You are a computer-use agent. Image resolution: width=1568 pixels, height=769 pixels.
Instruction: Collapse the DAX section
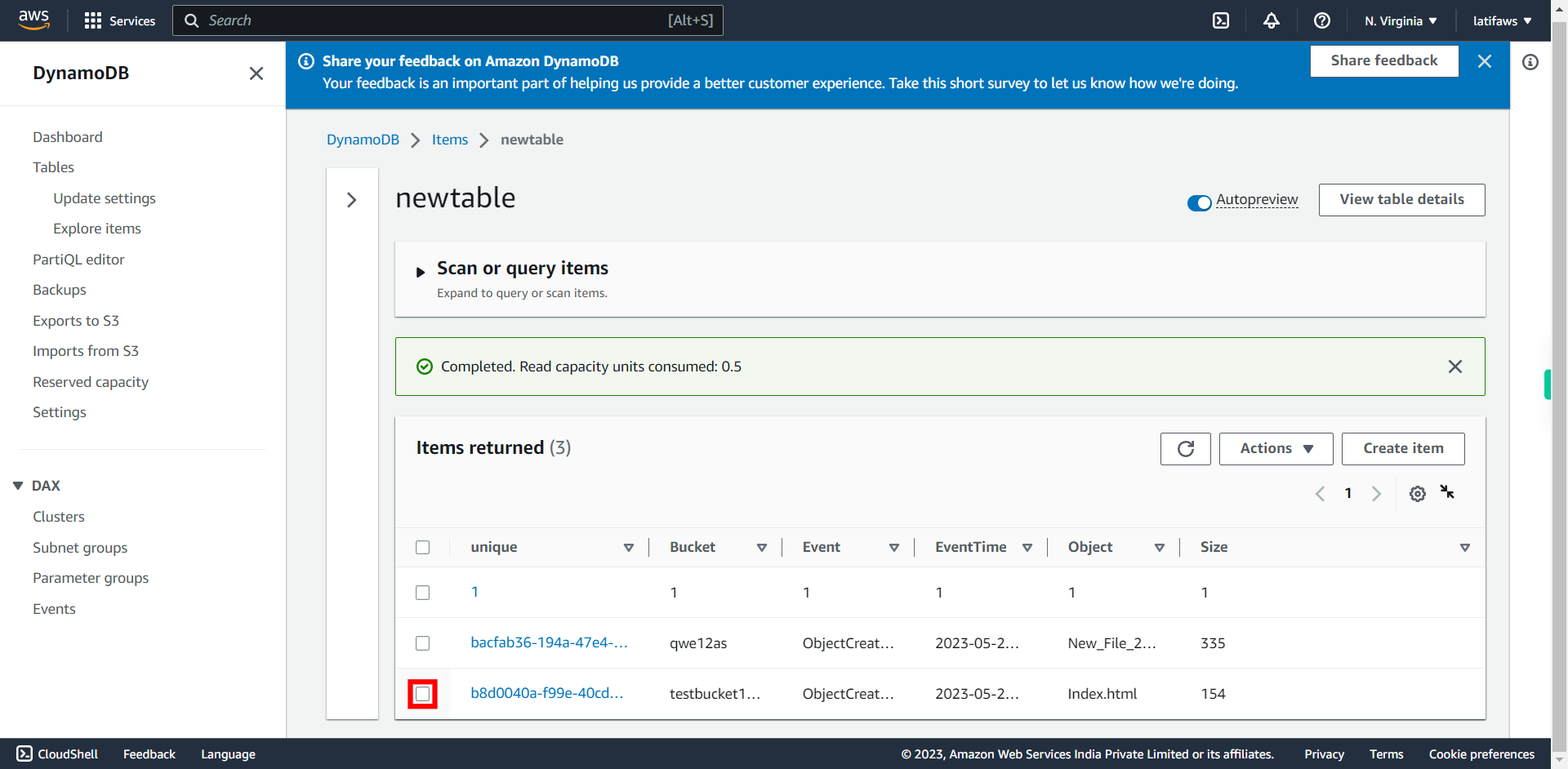point(18,486)
